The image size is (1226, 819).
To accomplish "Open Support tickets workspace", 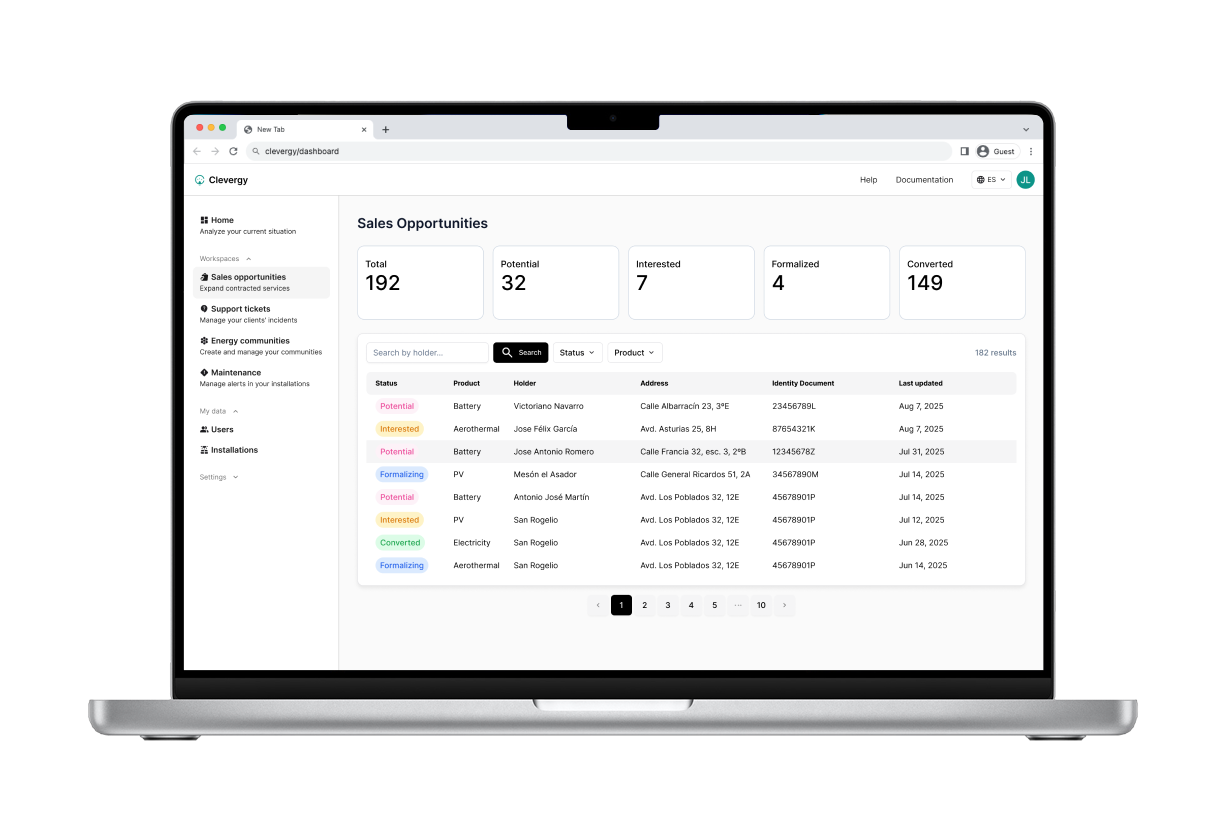I will (261, 314).
